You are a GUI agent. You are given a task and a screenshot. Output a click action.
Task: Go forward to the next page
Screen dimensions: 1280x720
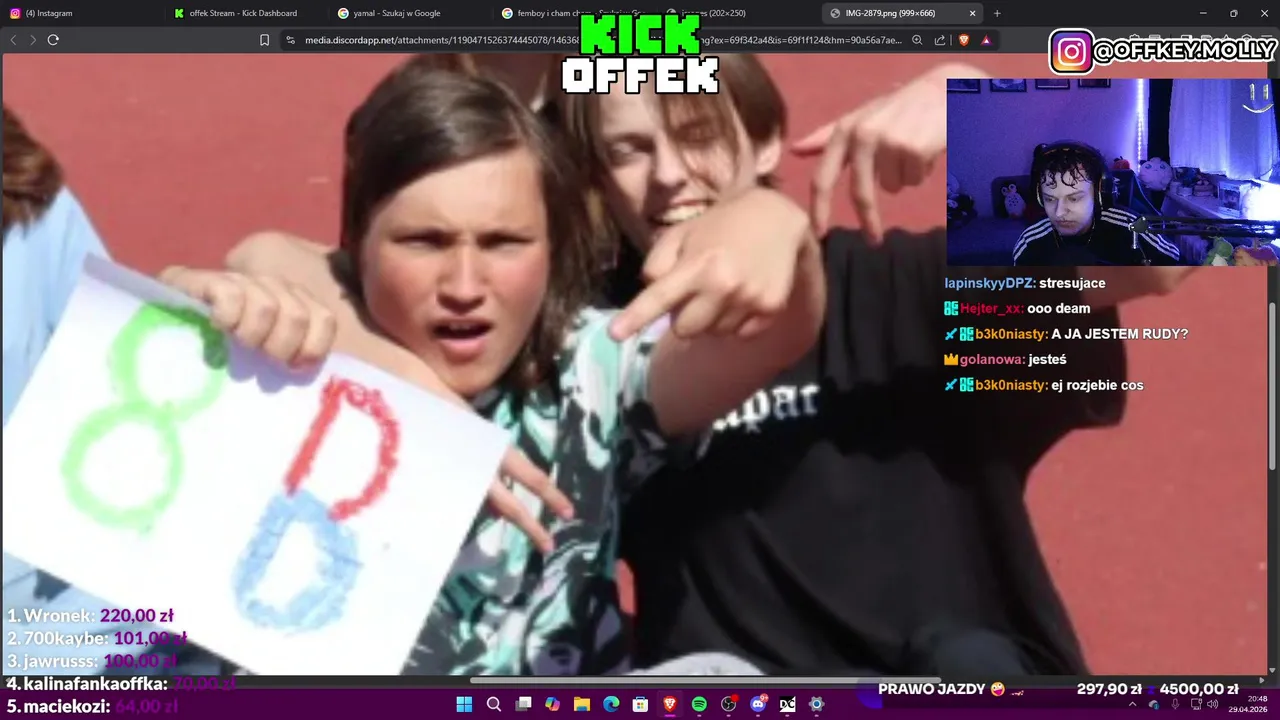click(32, 40)
